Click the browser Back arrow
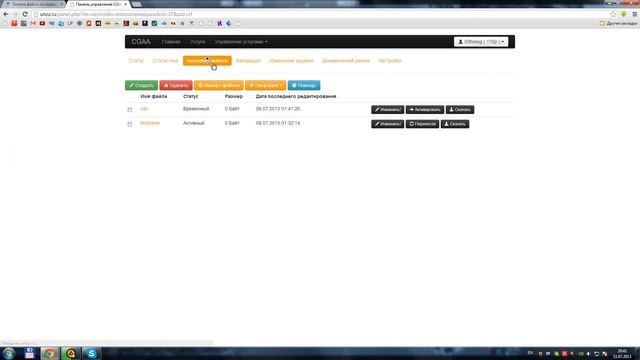640x360 pixels. [x=6, y=14]
